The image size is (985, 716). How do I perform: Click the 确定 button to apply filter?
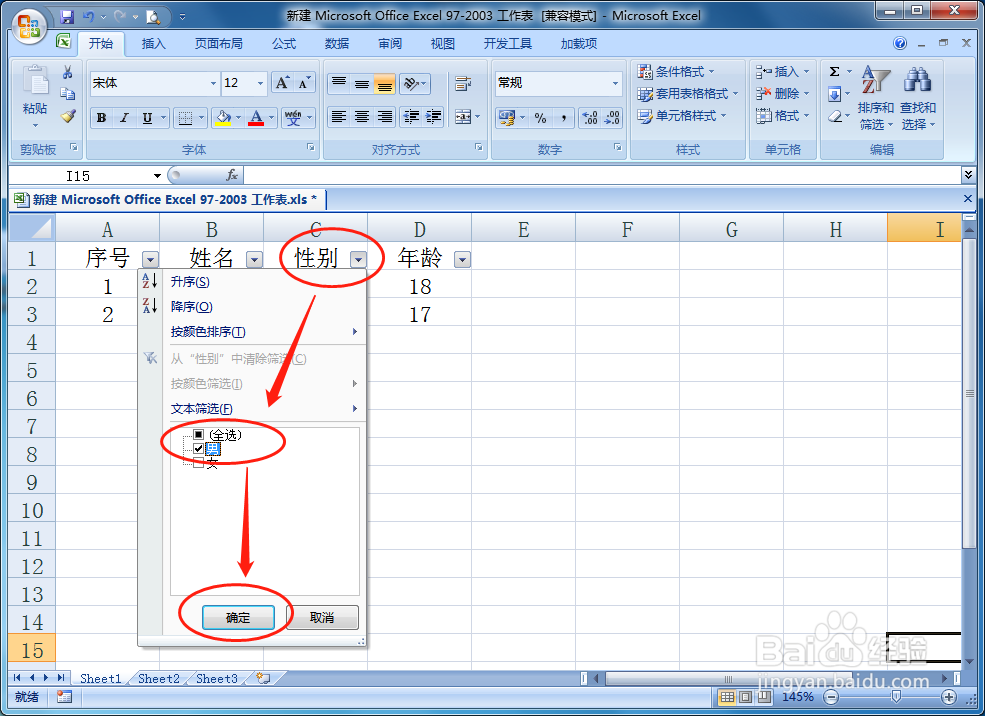tap(238, 617)
